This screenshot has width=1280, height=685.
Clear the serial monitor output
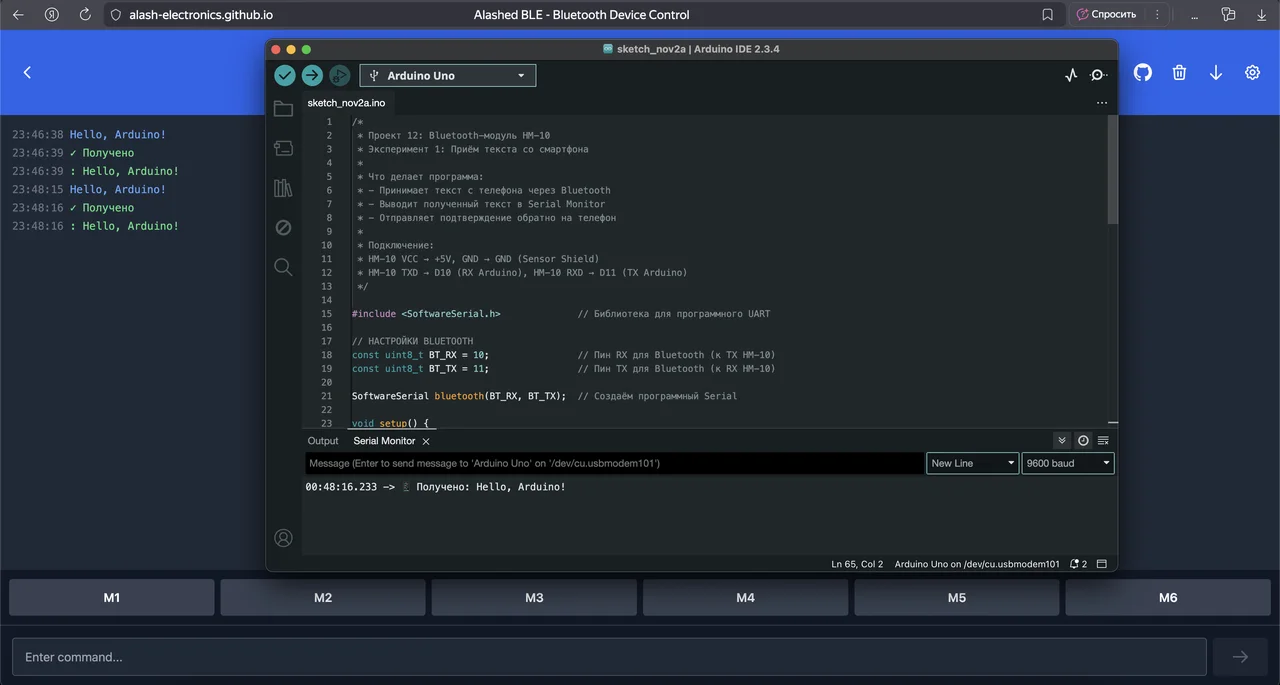[1104, 441]
